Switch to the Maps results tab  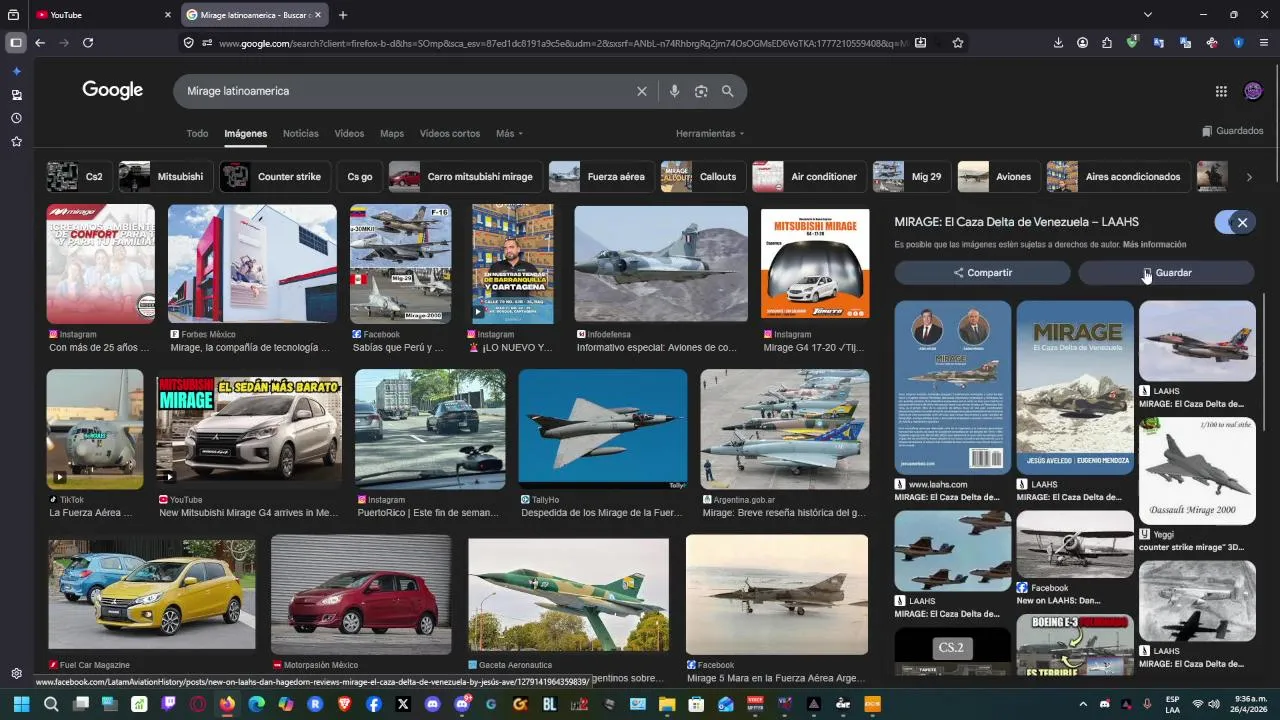[392, 134]
